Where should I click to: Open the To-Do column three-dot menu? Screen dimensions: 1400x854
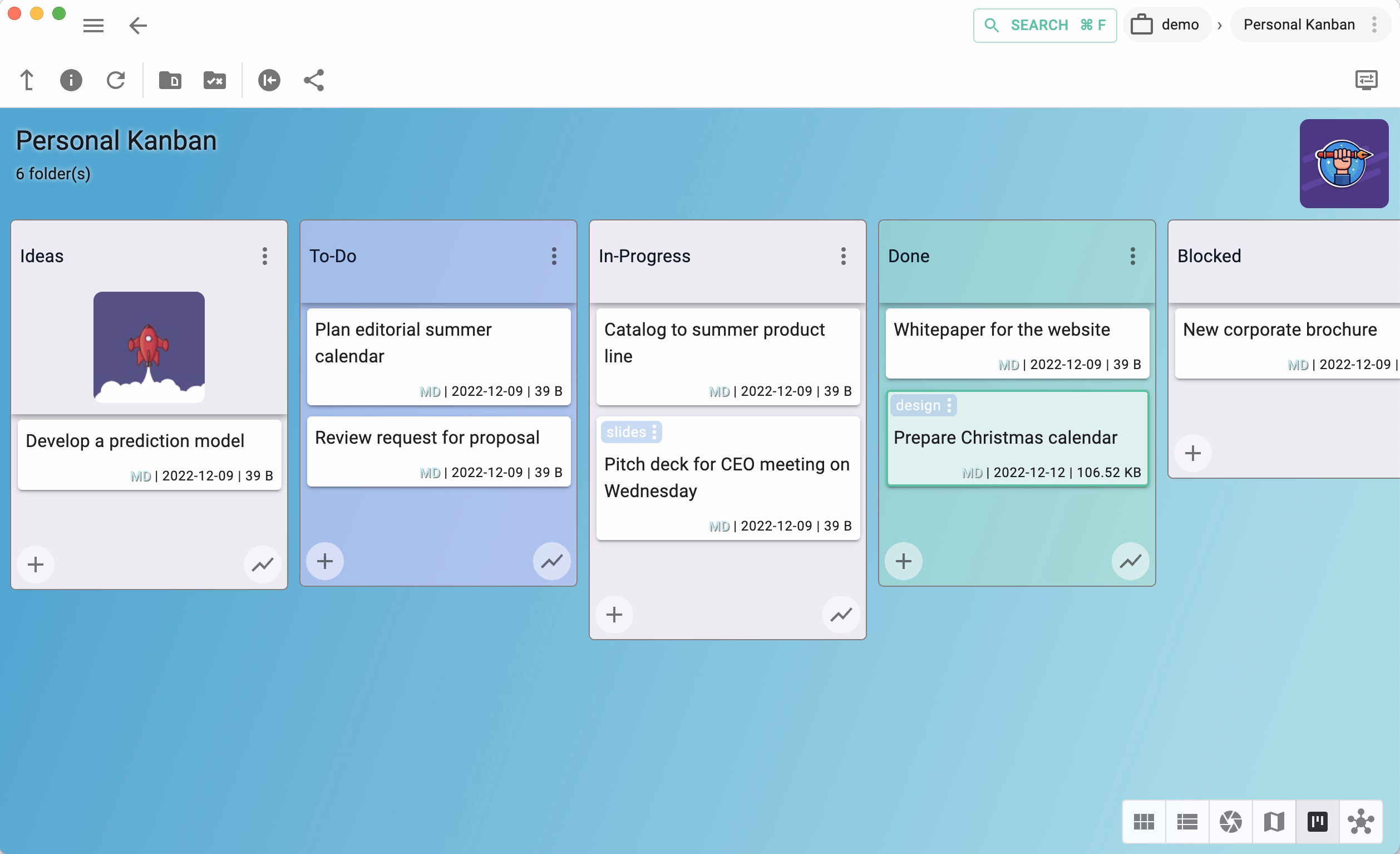tap(554, 256)
